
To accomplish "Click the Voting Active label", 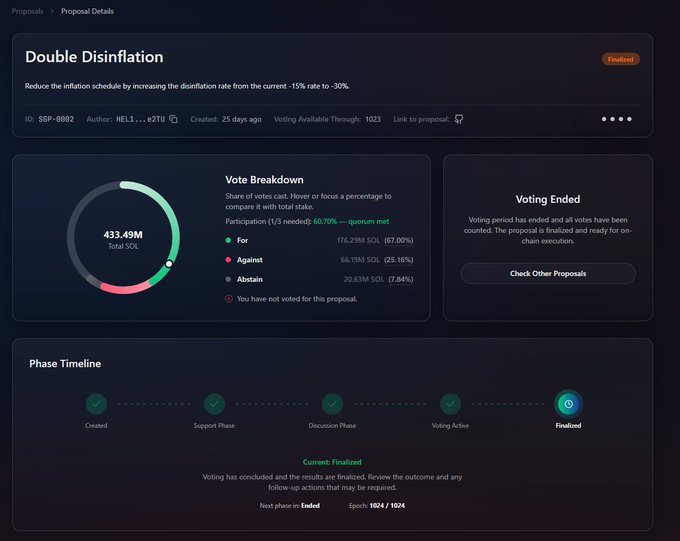I will click(450, 426).
